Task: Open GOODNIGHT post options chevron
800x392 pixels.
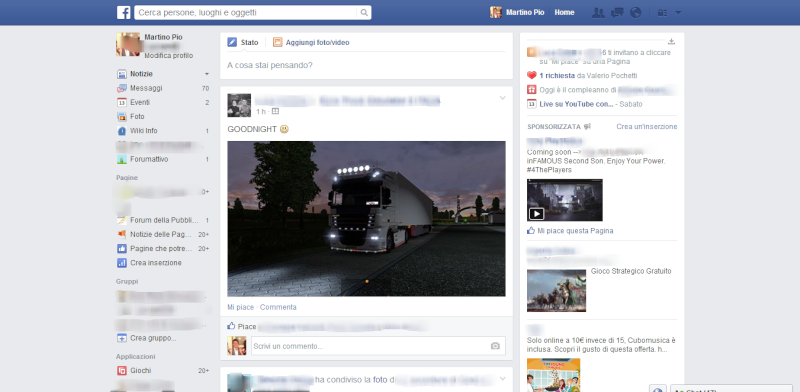Action: (x=503, y=97)
